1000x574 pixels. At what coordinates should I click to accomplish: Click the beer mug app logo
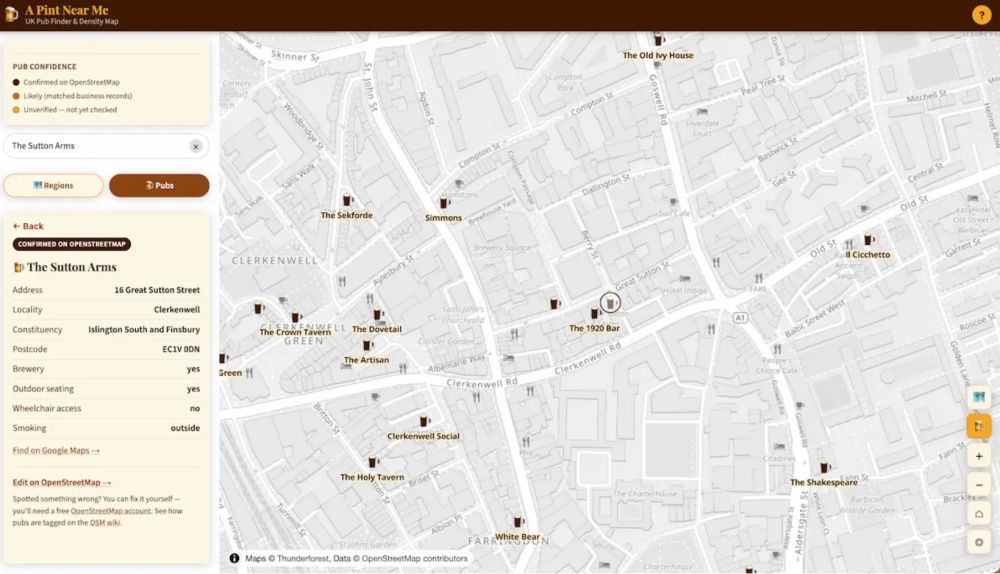11,14
